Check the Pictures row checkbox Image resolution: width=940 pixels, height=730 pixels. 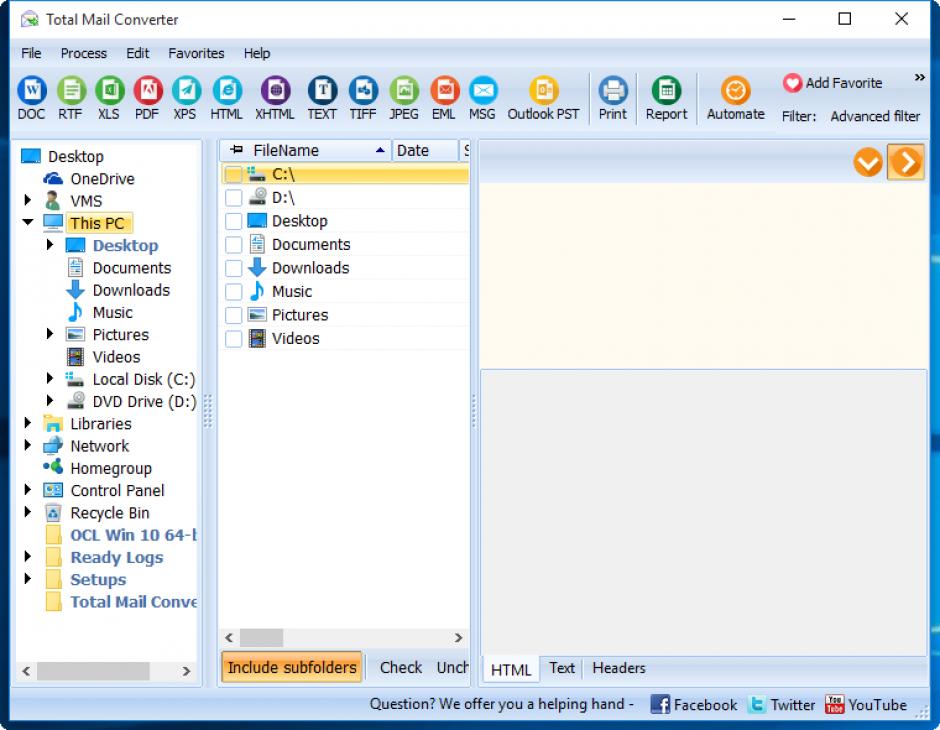point(233,315)
